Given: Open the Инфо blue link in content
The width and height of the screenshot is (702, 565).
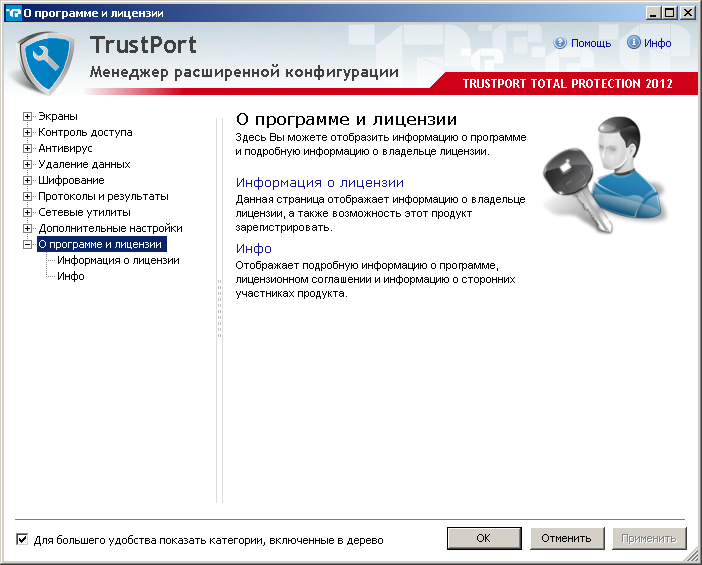Looking at the screenshot, I should (x=253, y=248).
